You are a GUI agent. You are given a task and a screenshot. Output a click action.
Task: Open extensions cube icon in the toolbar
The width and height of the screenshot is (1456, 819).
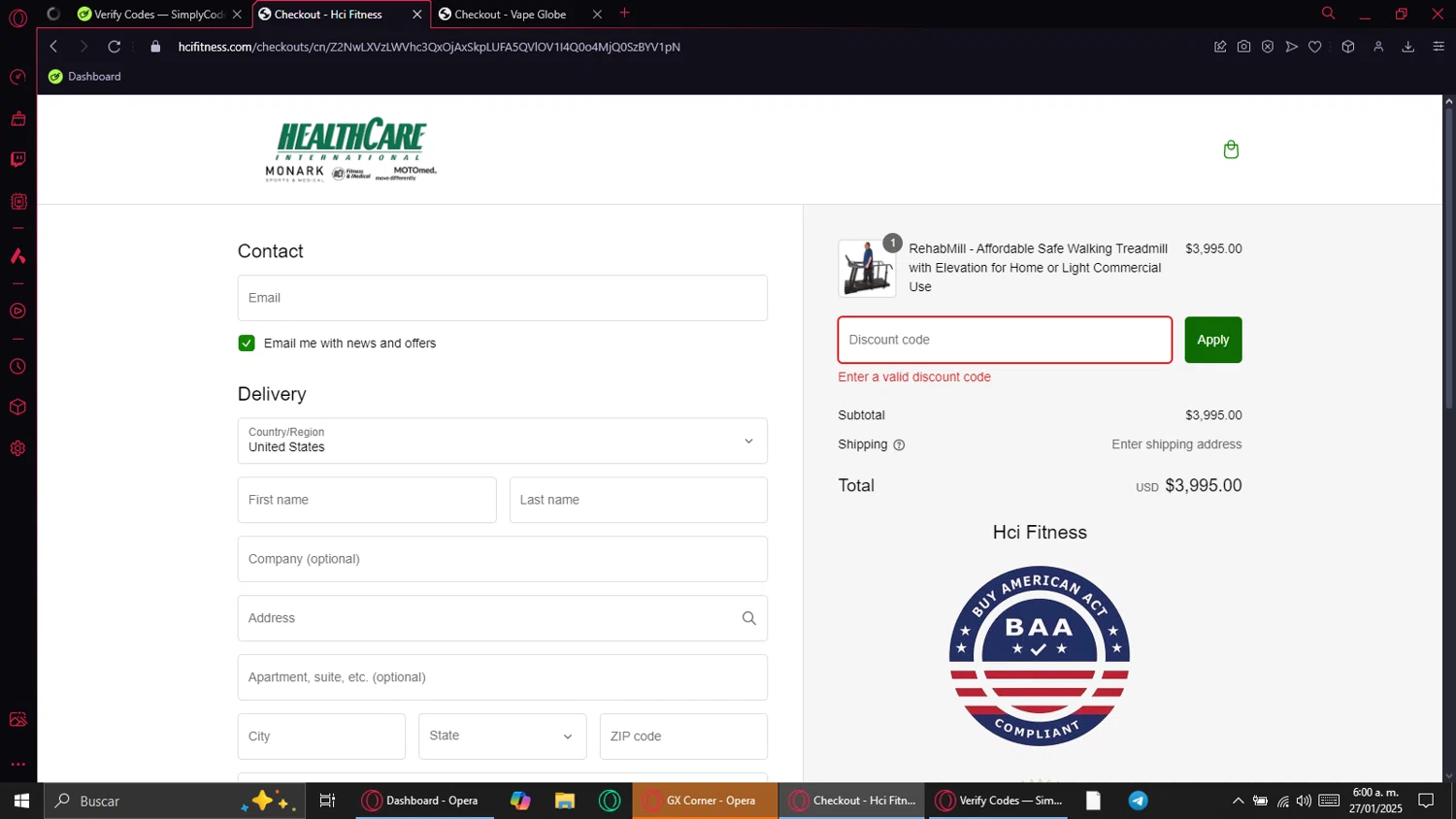pos(1348,47)
